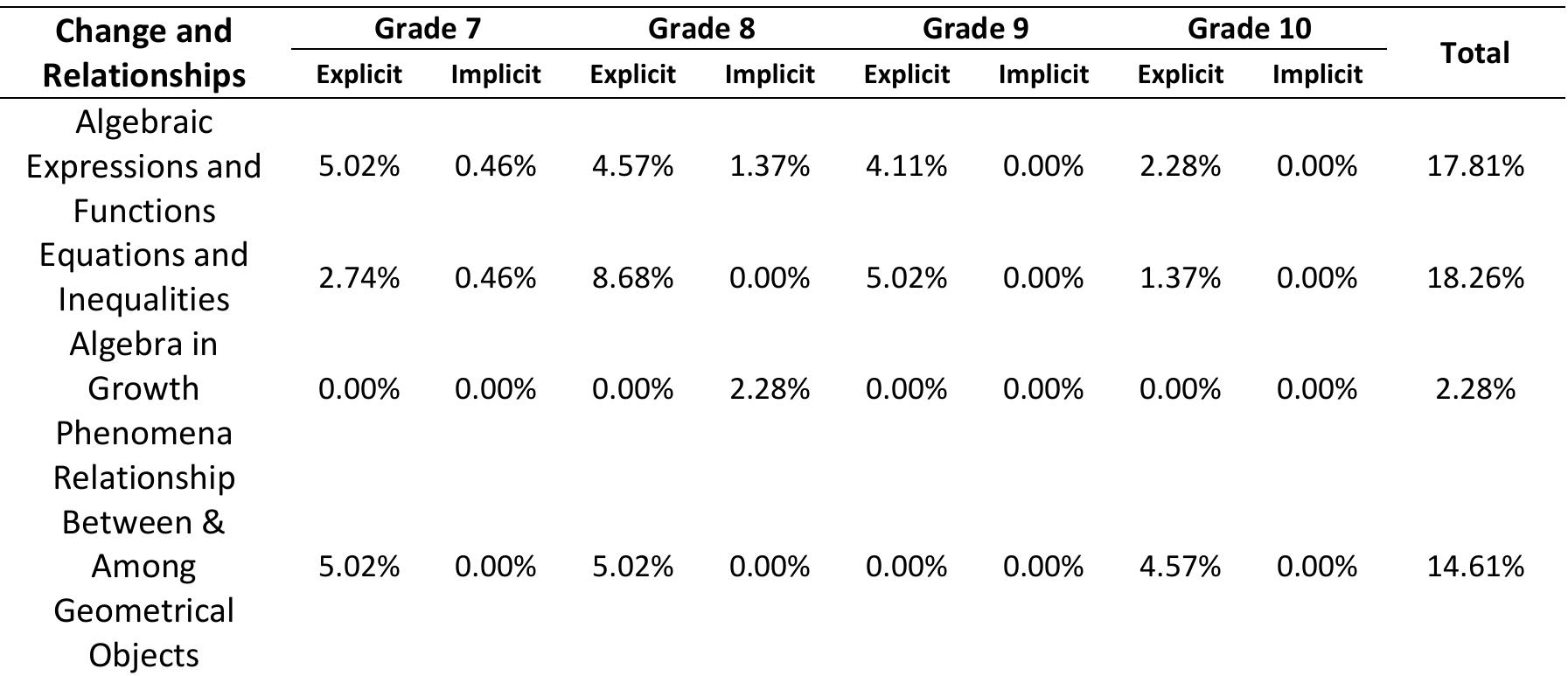
Task: Click the Total column header
Action: pos(1475,53)
